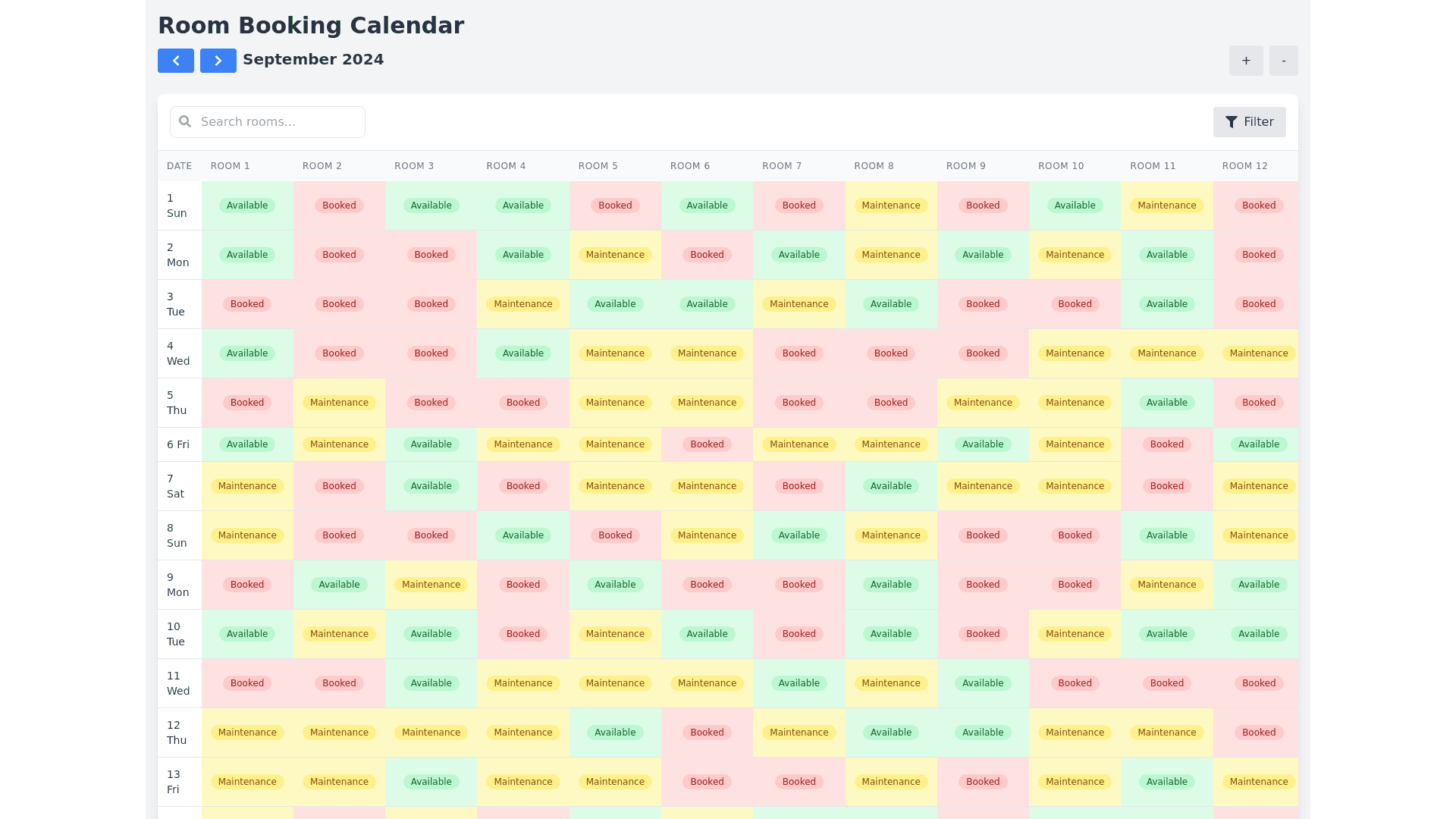Open Room 2 Booked slot on Sept 3

[339, 304]
